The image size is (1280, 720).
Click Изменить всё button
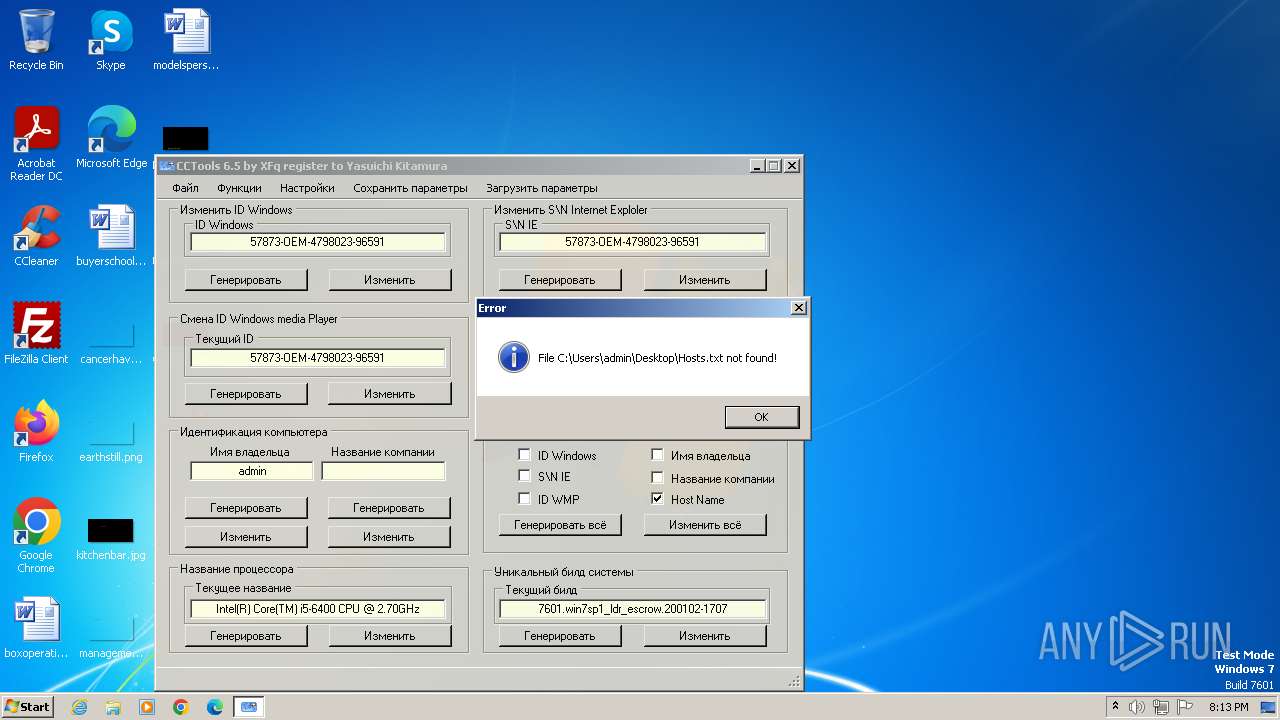click(x=705, y=525)
